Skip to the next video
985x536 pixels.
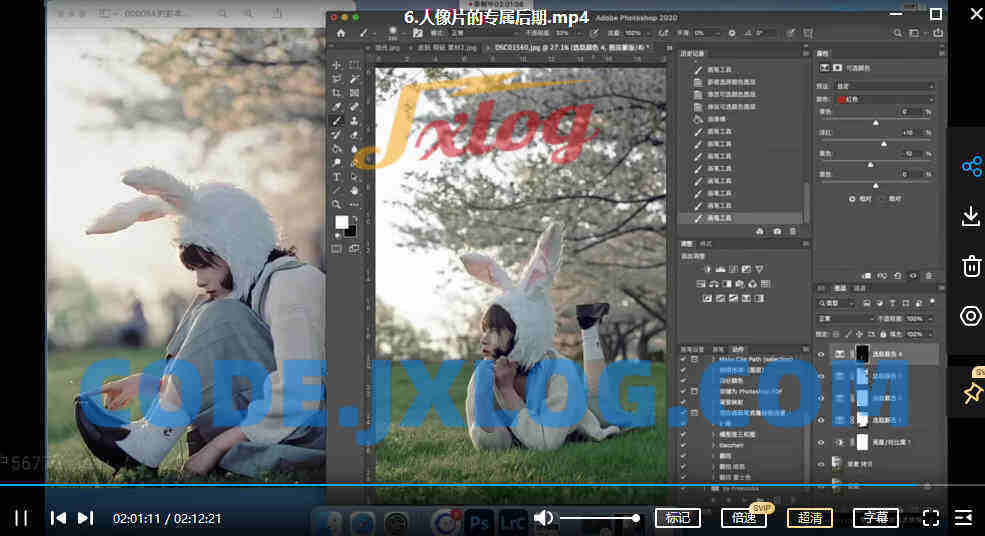pos(86,517)
